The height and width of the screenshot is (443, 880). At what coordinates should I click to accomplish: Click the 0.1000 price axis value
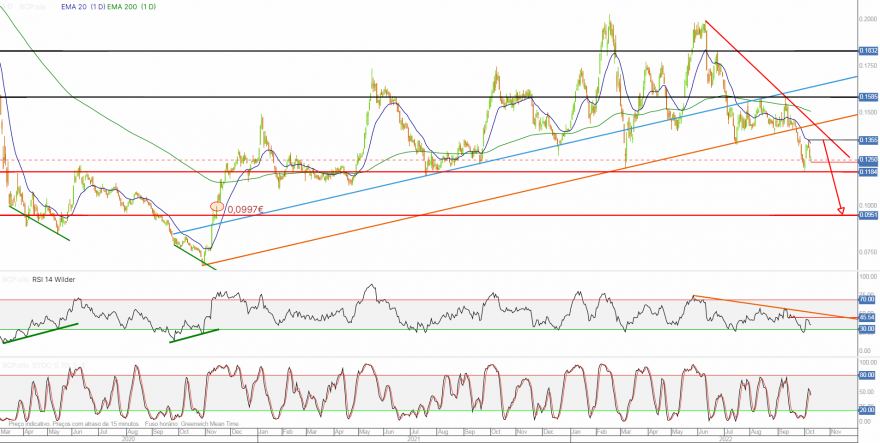(868, 205)
